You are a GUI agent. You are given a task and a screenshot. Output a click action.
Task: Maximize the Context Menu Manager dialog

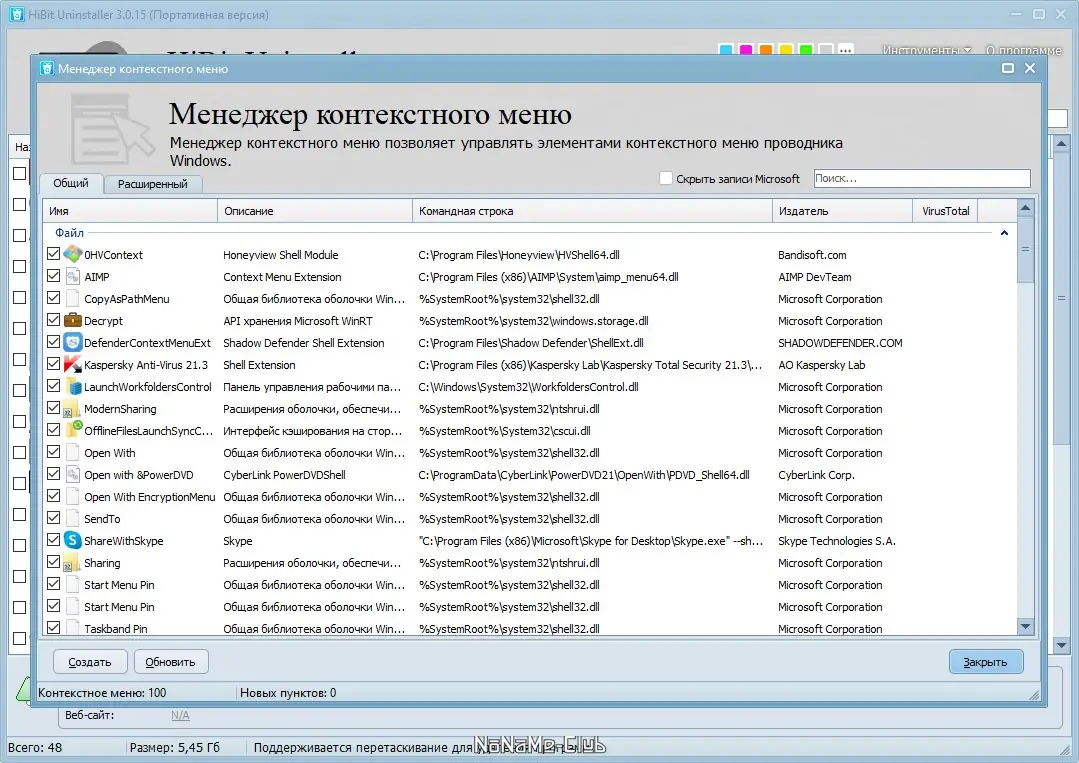click(1007, 68)
